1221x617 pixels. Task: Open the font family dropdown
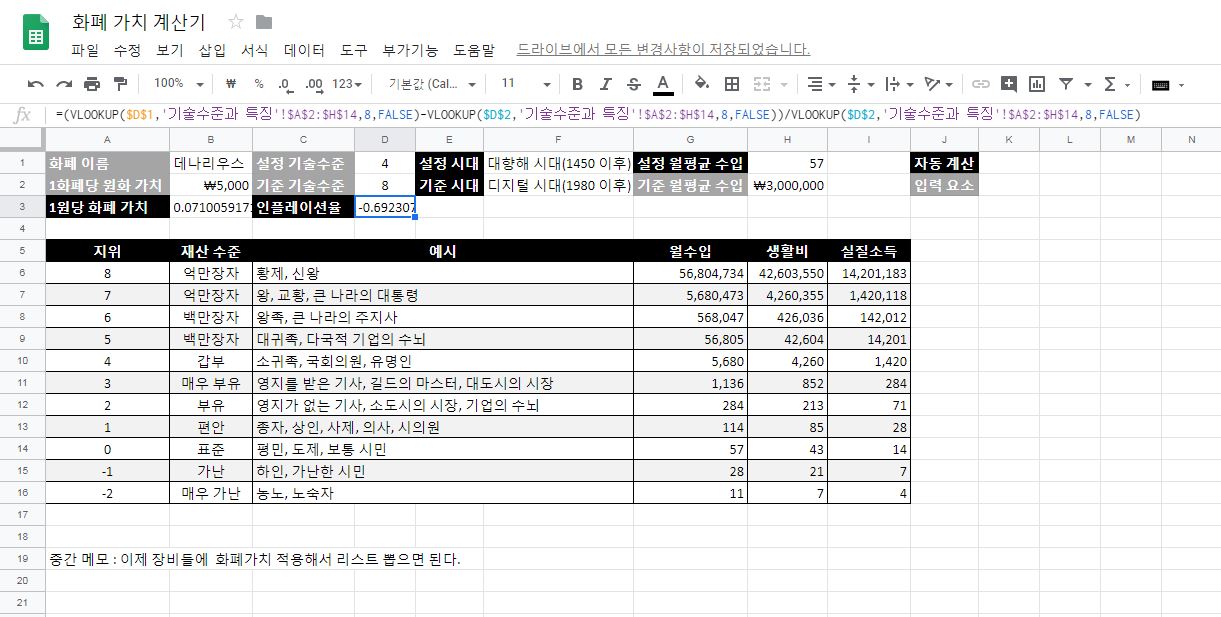tap(432, 84)
